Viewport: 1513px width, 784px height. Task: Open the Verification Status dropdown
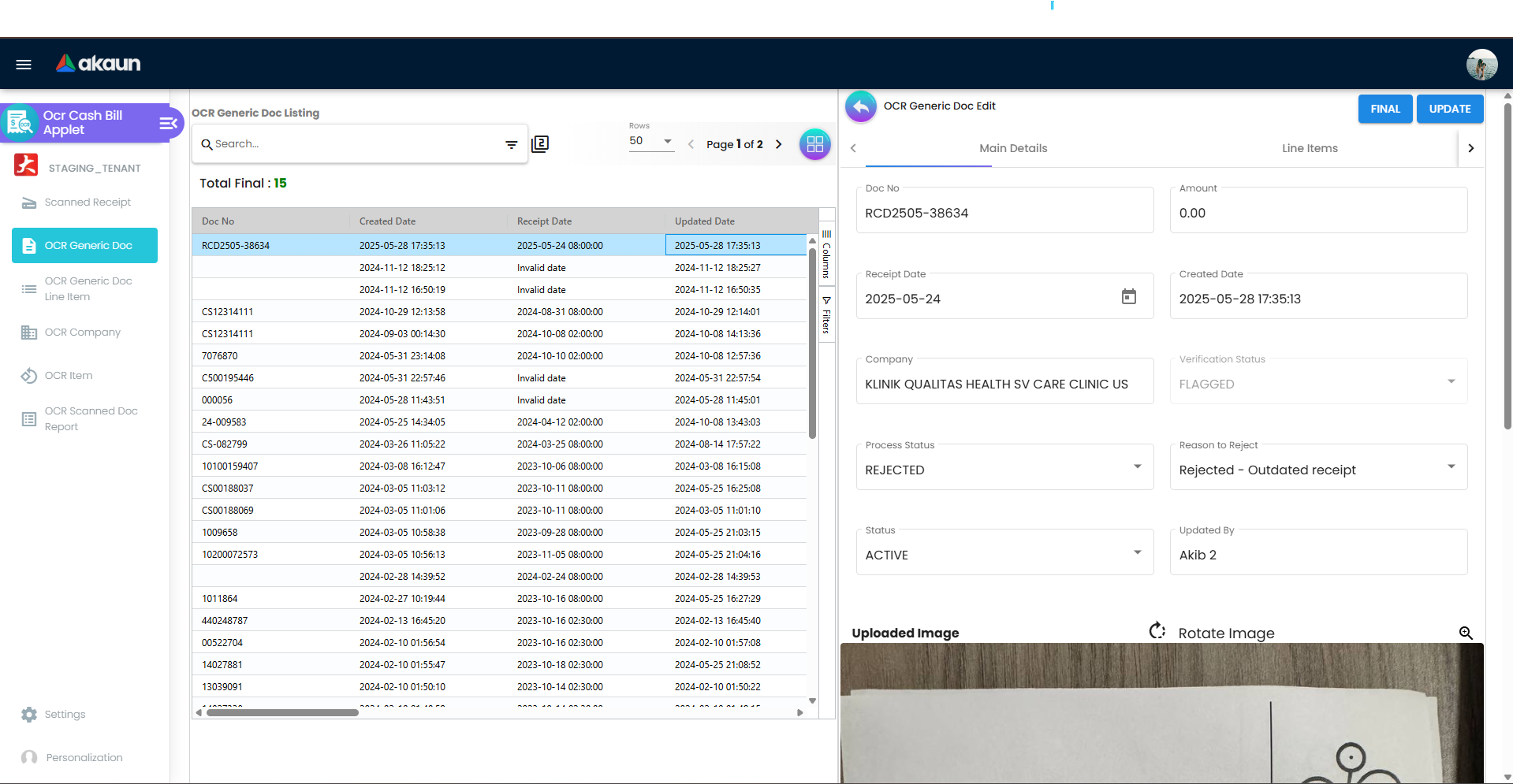(1319, 381)
